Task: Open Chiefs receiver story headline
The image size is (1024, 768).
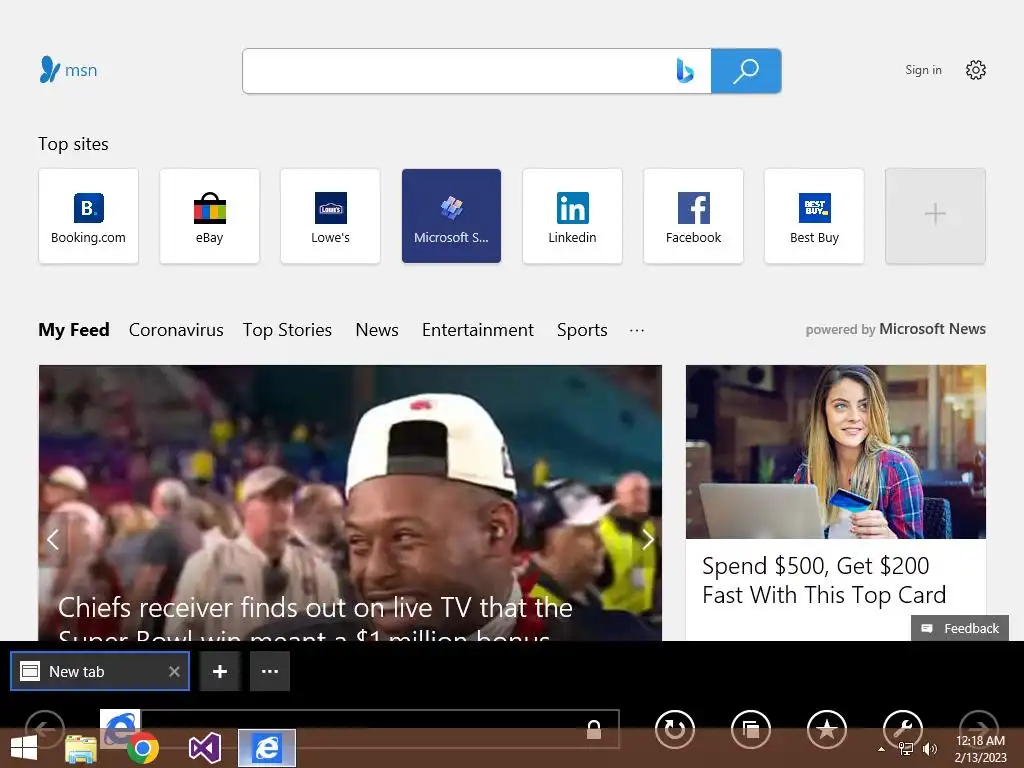Action: point(315,616)
